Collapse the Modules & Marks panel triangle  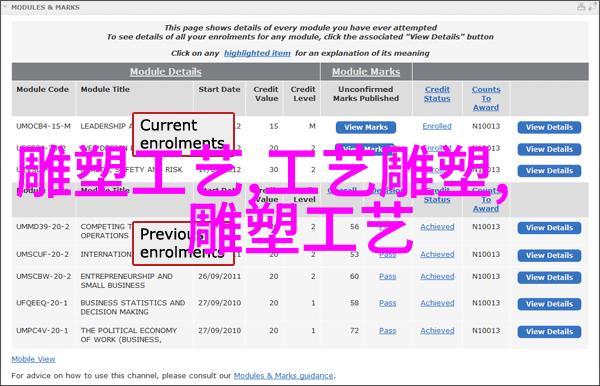tap(5, 7)
